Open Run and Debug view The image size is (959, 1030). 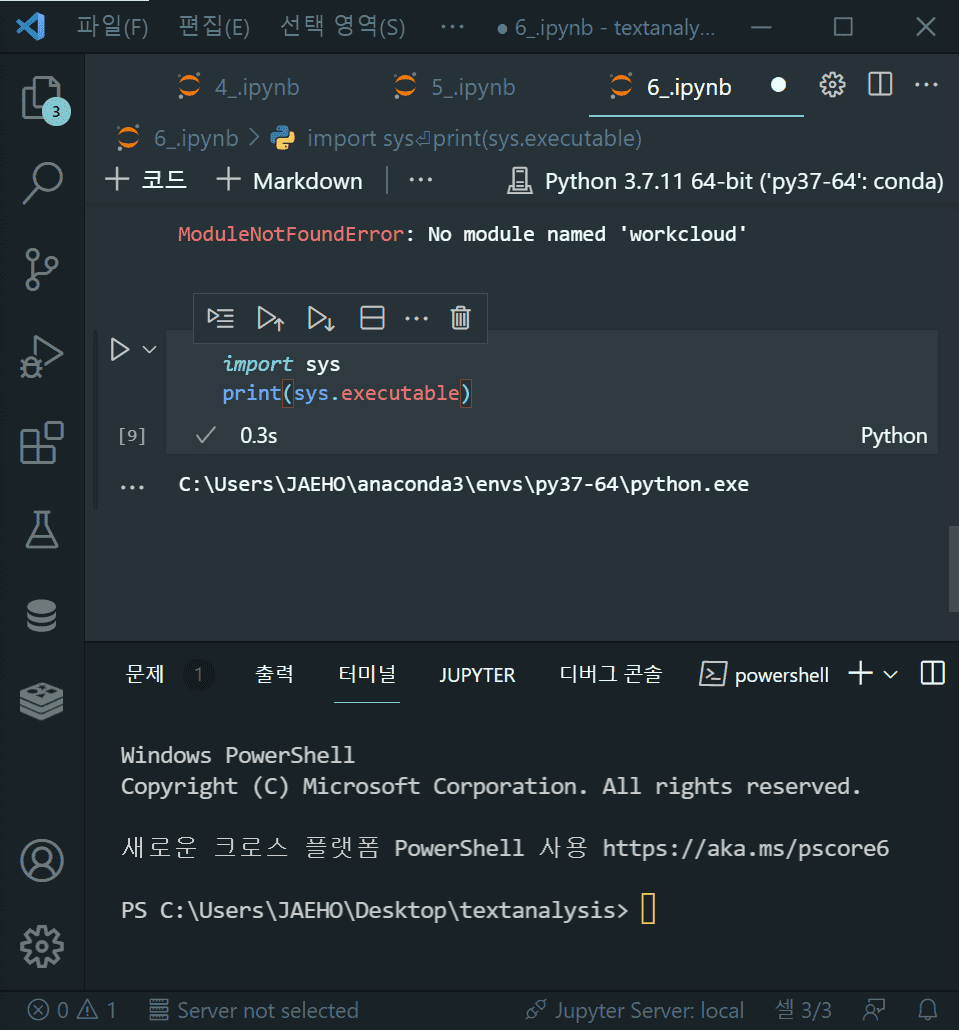pos(41,356)
